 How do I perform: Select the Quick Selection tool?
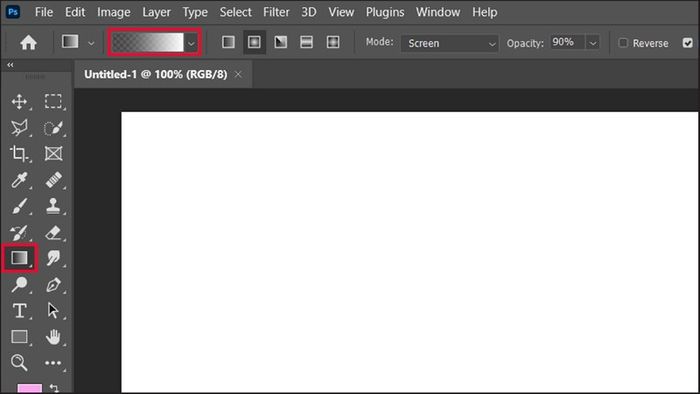[x=53, y=128]
